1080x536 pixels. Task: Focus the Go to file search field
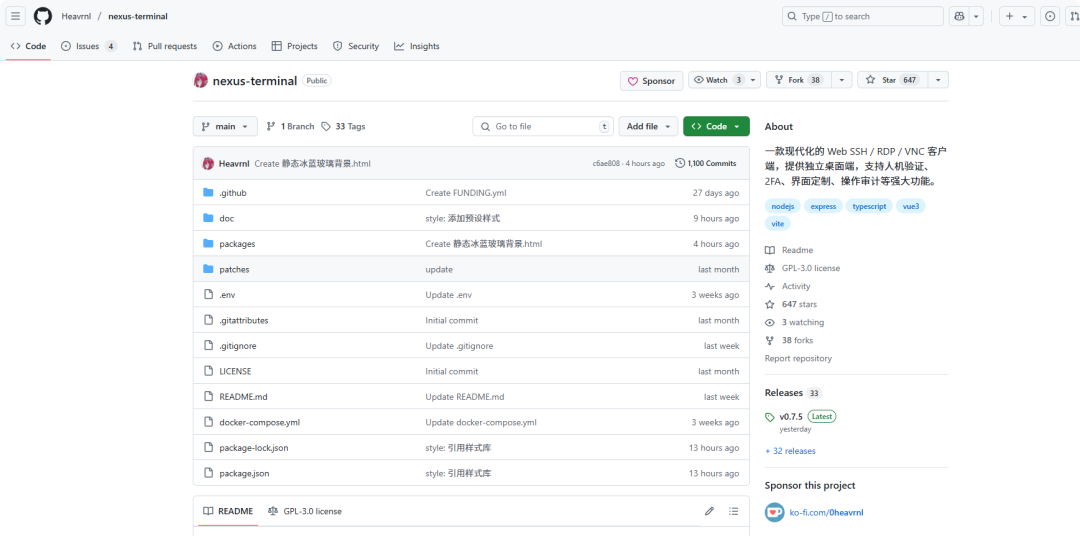click(543, 127)
